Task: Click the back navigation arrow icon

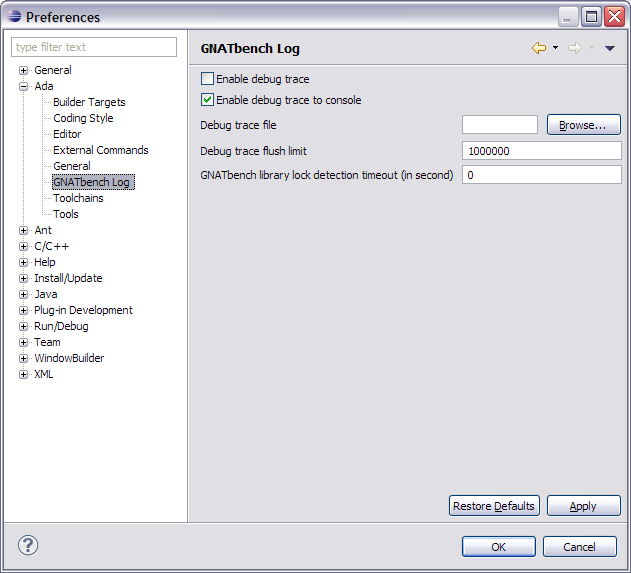Action: [x=539, y=48]
